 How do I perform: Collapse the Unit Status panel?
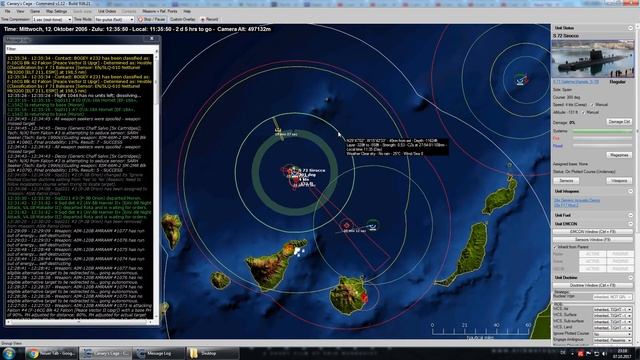tap(630, 28)
